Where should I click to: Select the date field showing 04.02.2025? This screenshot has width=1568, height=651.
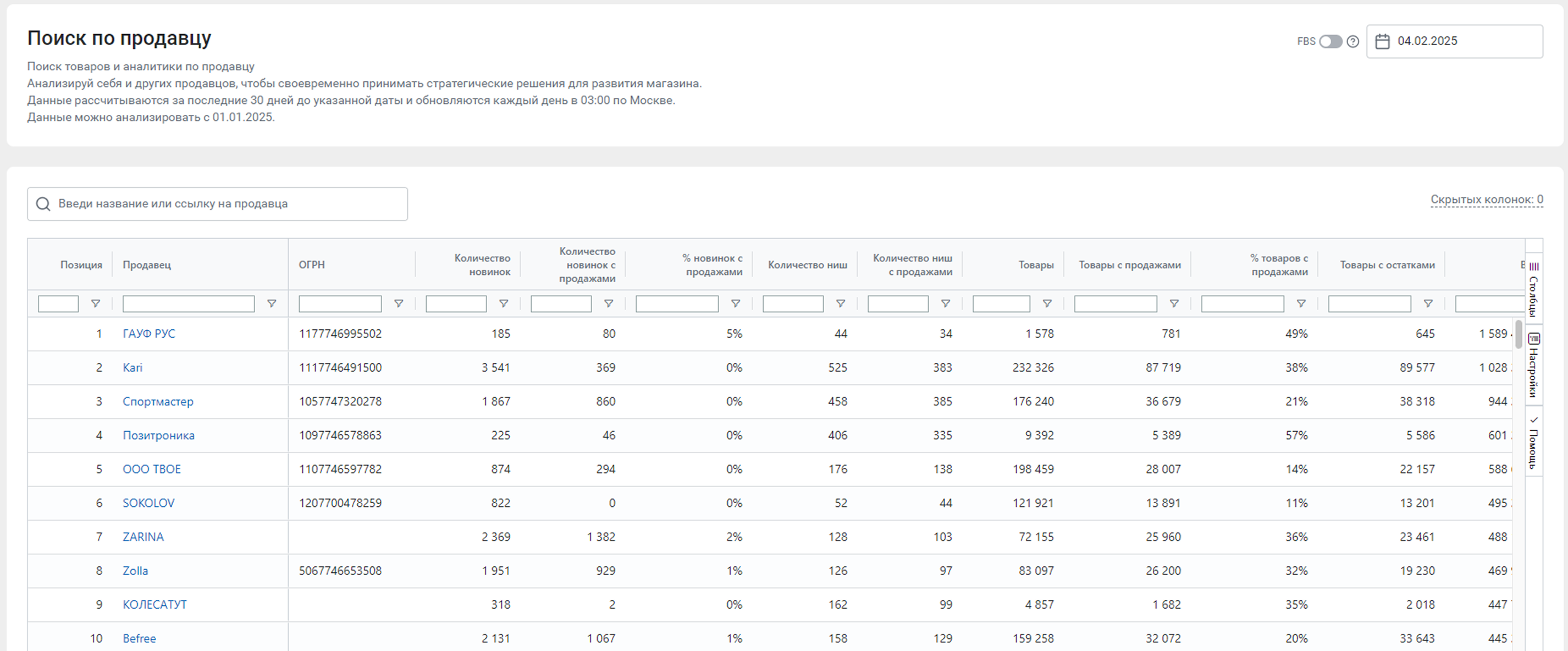tap(1454, 41)
